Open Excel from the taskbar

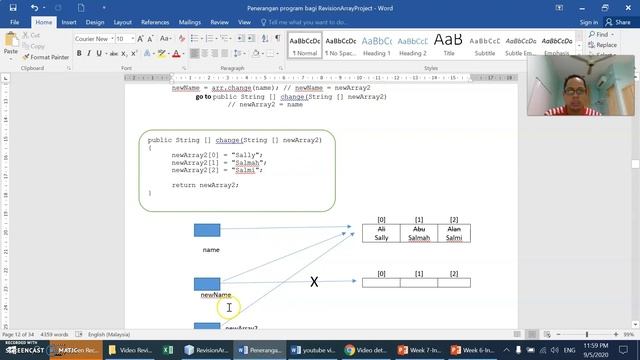coord(168,350)
